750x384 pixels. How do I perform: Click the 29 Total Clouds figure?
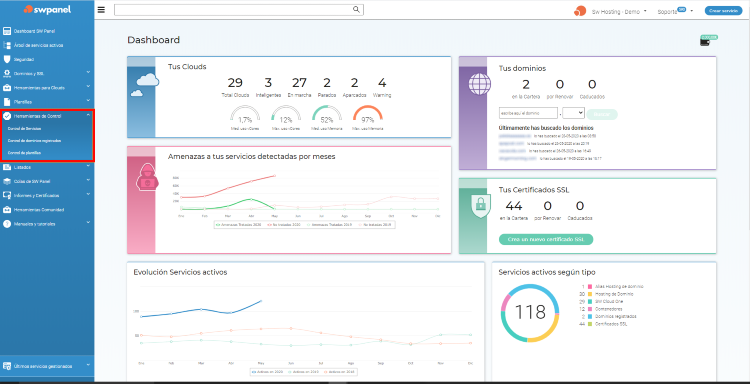coord(235,83)
